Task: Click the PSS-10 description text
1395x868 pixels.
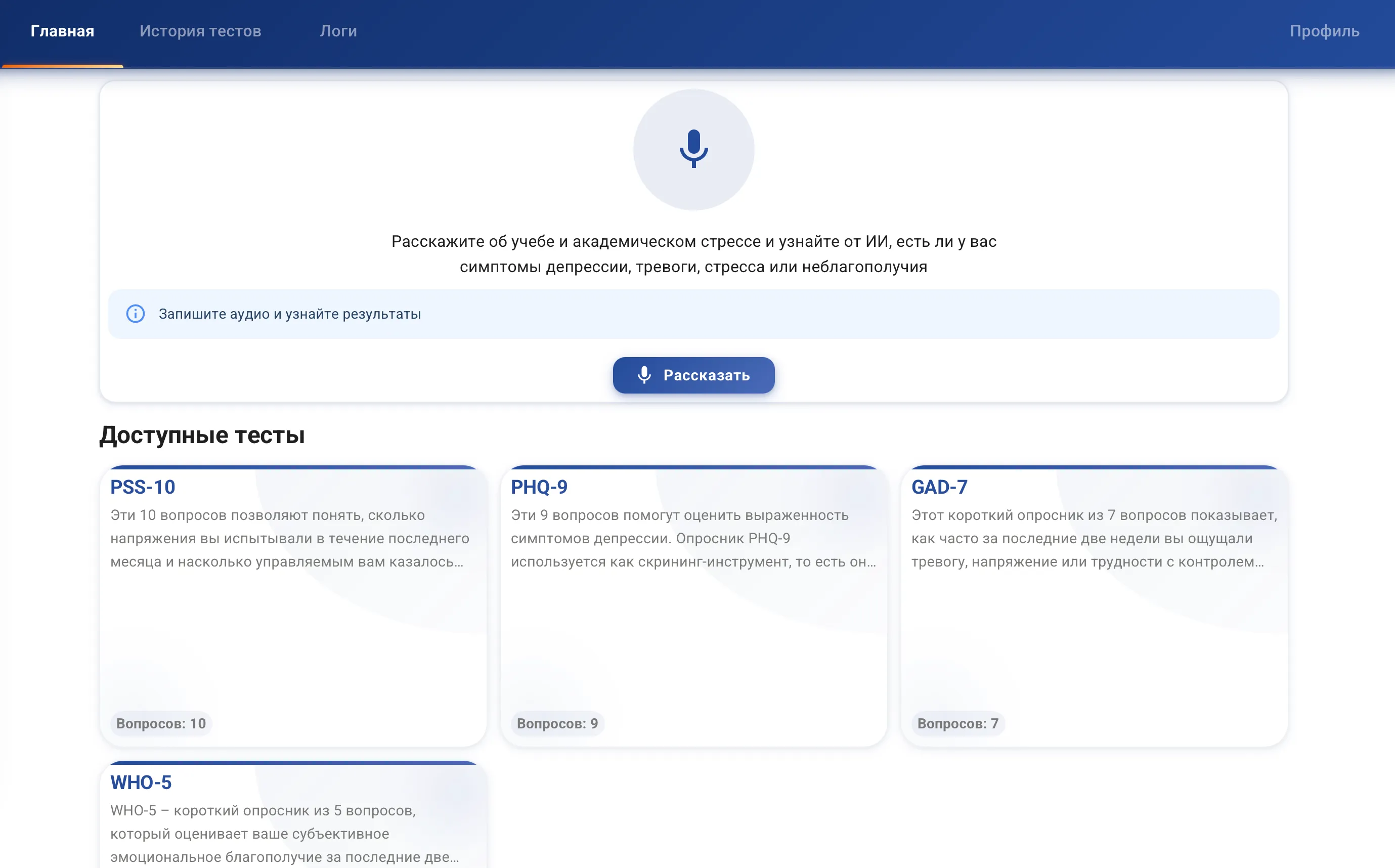Action: coord(290,539)
